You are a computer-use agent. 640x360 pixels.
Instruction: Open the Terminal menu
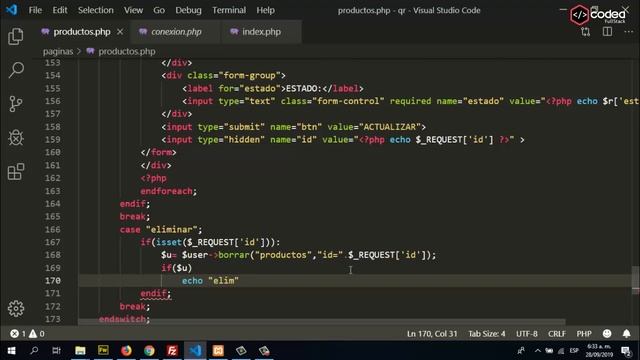click(x=229, y=10)
